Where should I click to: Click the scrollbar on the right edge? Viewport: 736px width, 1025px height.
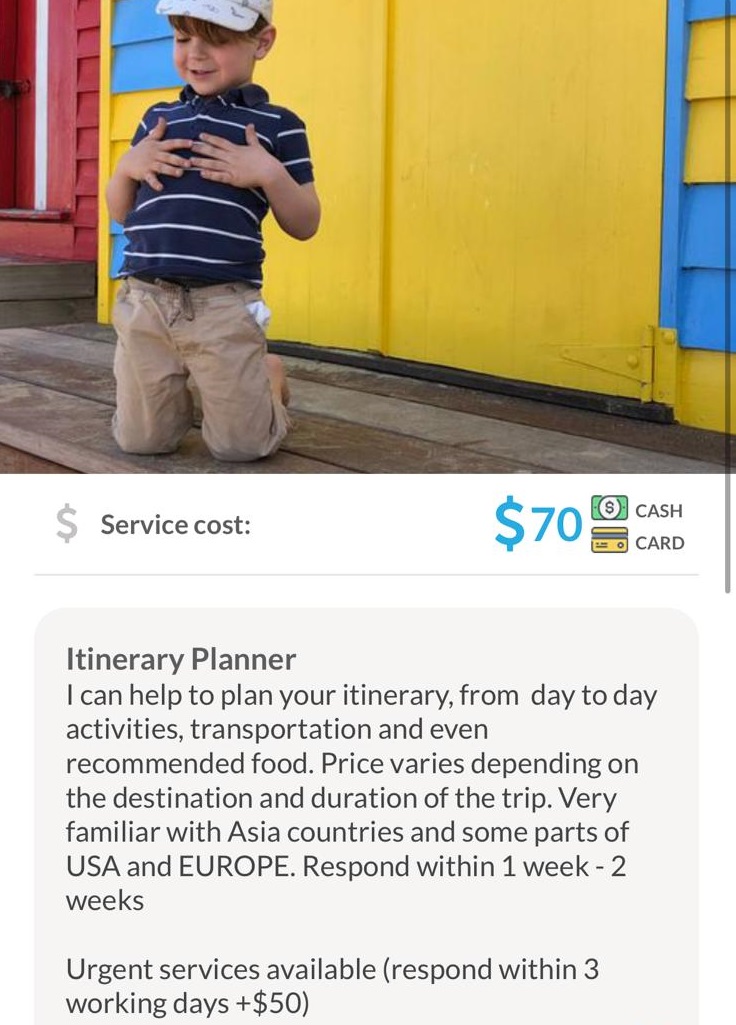(730, 540)
